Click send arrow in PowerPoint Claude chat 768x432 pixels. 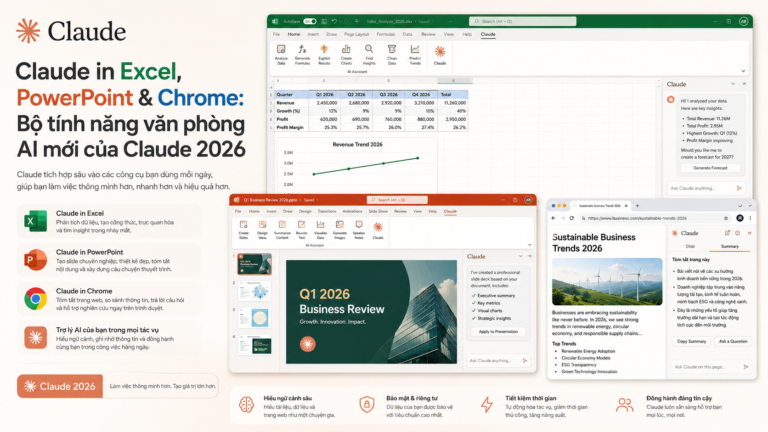coord(525,360)
